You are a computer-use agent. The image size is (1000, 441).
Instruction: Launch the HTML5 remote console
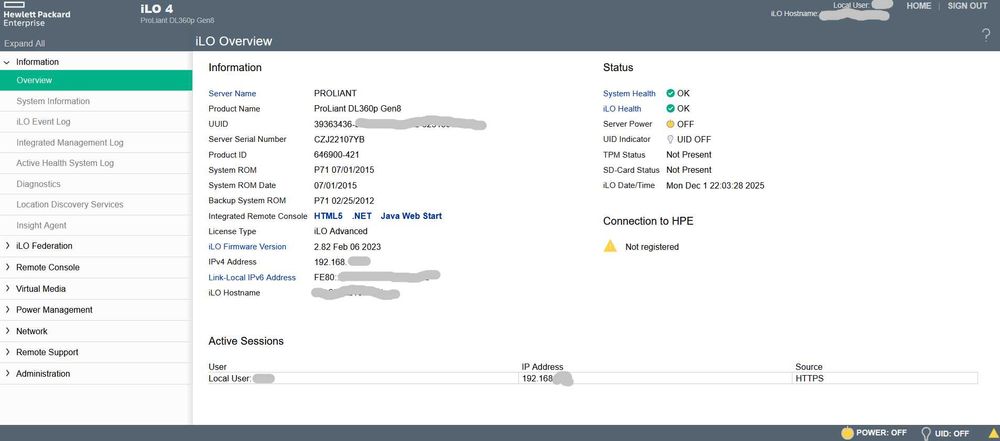click(328, 216)
